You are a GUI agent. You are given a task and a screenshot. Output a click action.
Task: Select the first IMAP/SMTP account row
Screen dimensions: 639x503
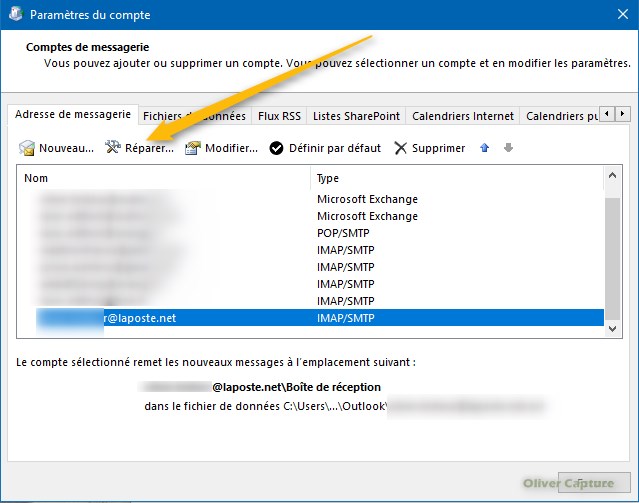click(x=311, y=250)
